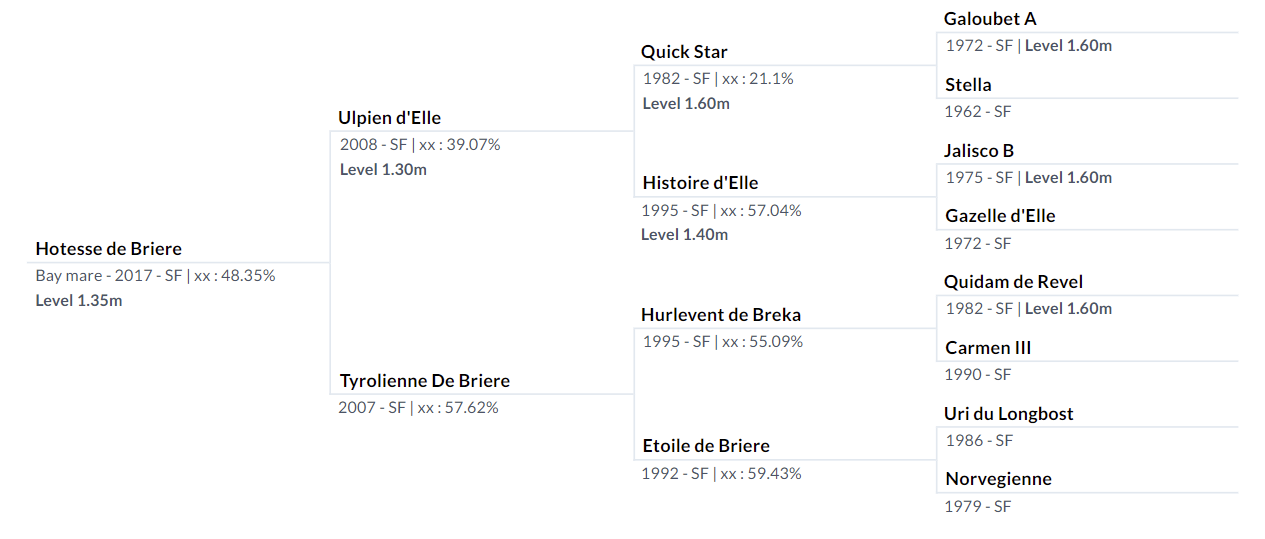Click the Stella ancestor name
This screenshot has width=1265, height=539.
pyautogui.click(x=968, y=85)
